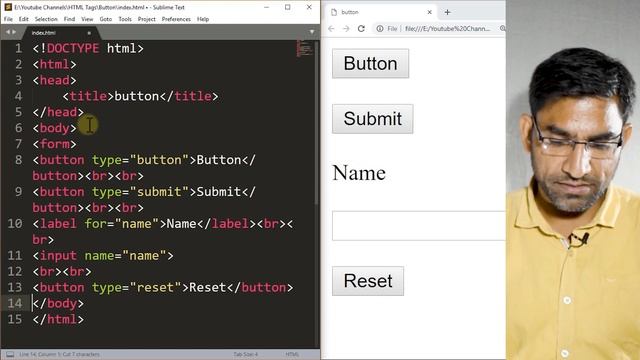This screenshot has width=640, height=360.
Task: Focus the name text input on webpage
Action: click(x=419, y=226)
